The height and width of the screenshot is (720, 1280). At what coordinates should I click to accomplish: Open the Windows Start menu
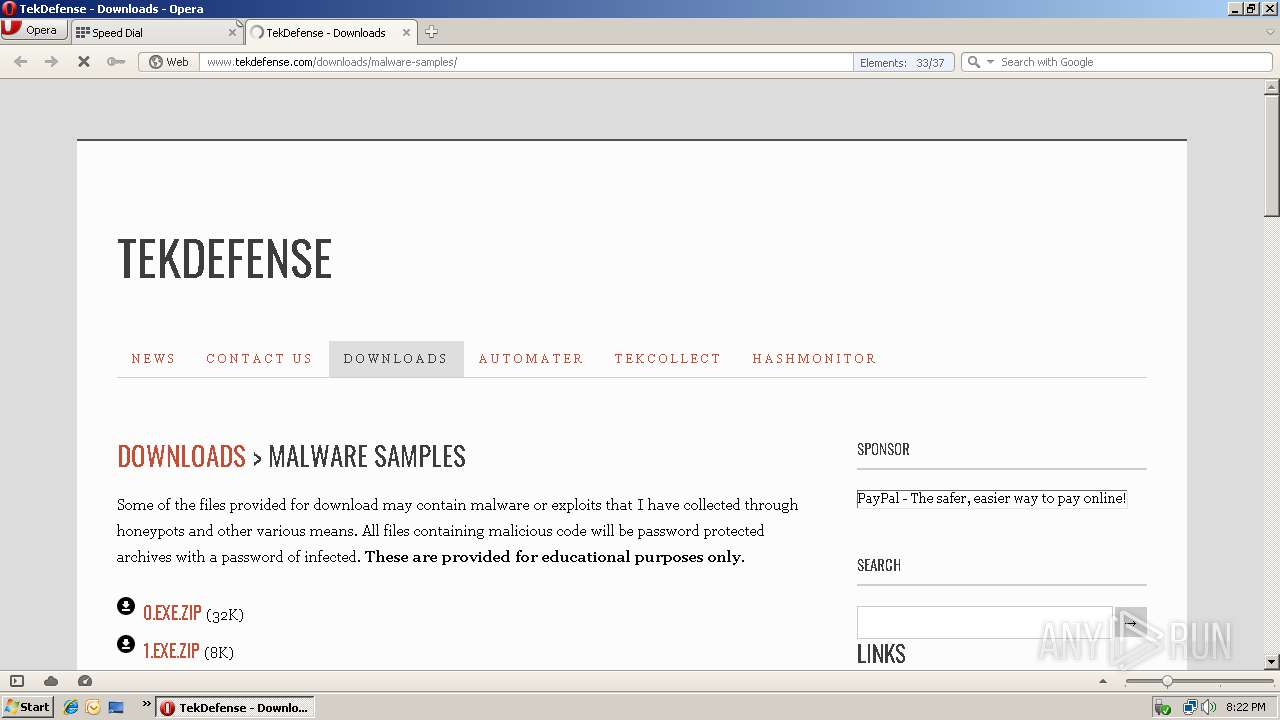[28, 707]
